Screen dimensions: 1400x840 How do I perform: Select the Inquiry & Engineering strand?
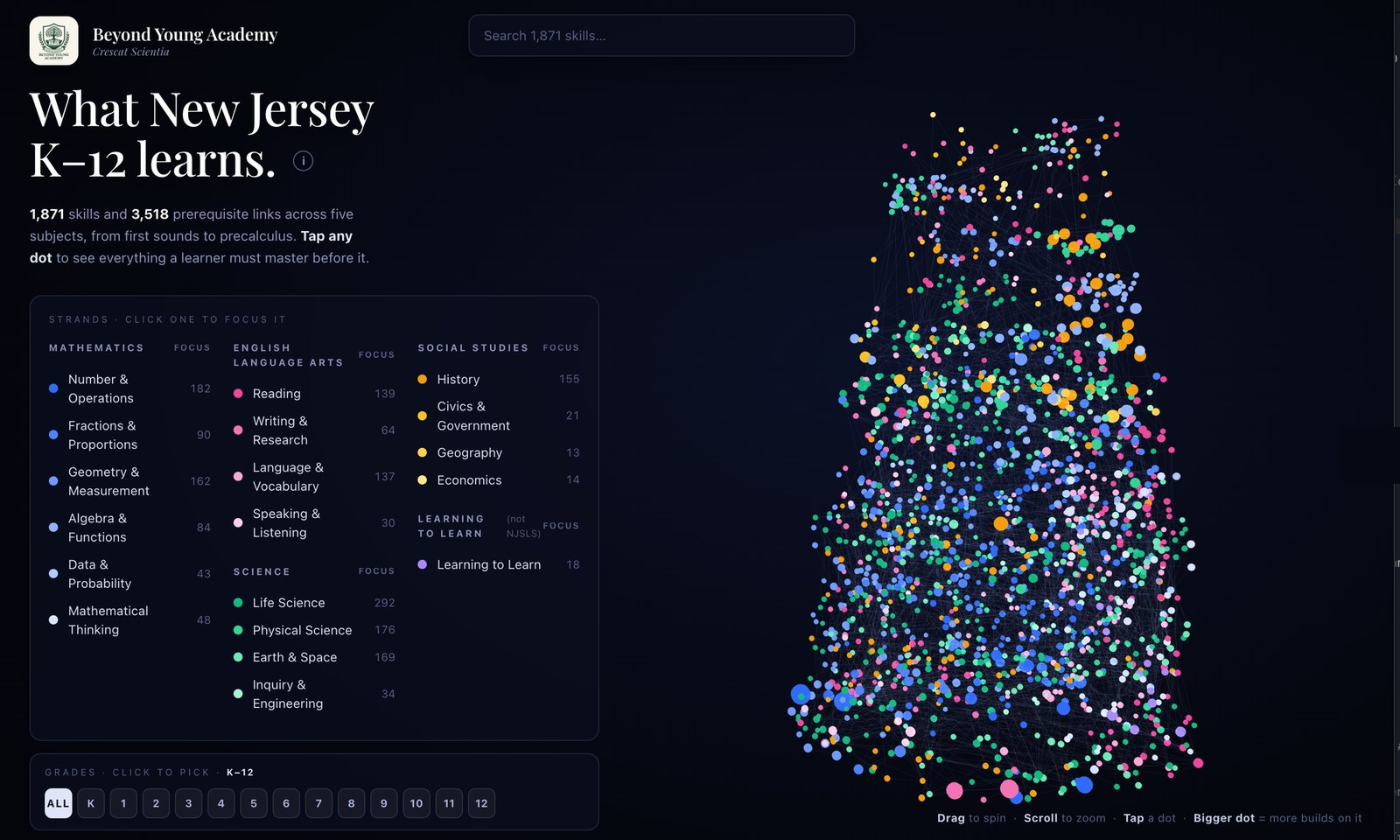point(314,694)
